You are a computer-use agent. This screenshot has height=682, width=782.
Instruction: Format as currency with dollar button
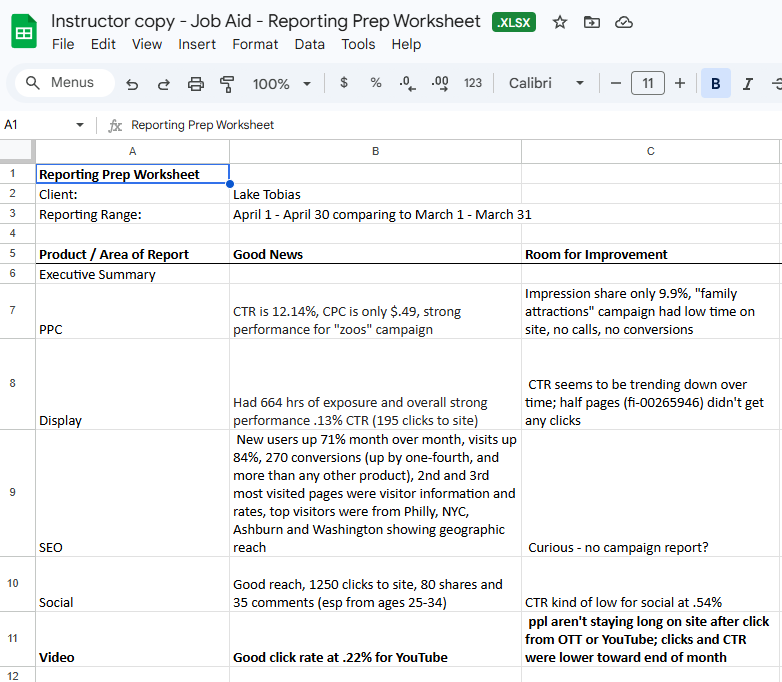344,83
